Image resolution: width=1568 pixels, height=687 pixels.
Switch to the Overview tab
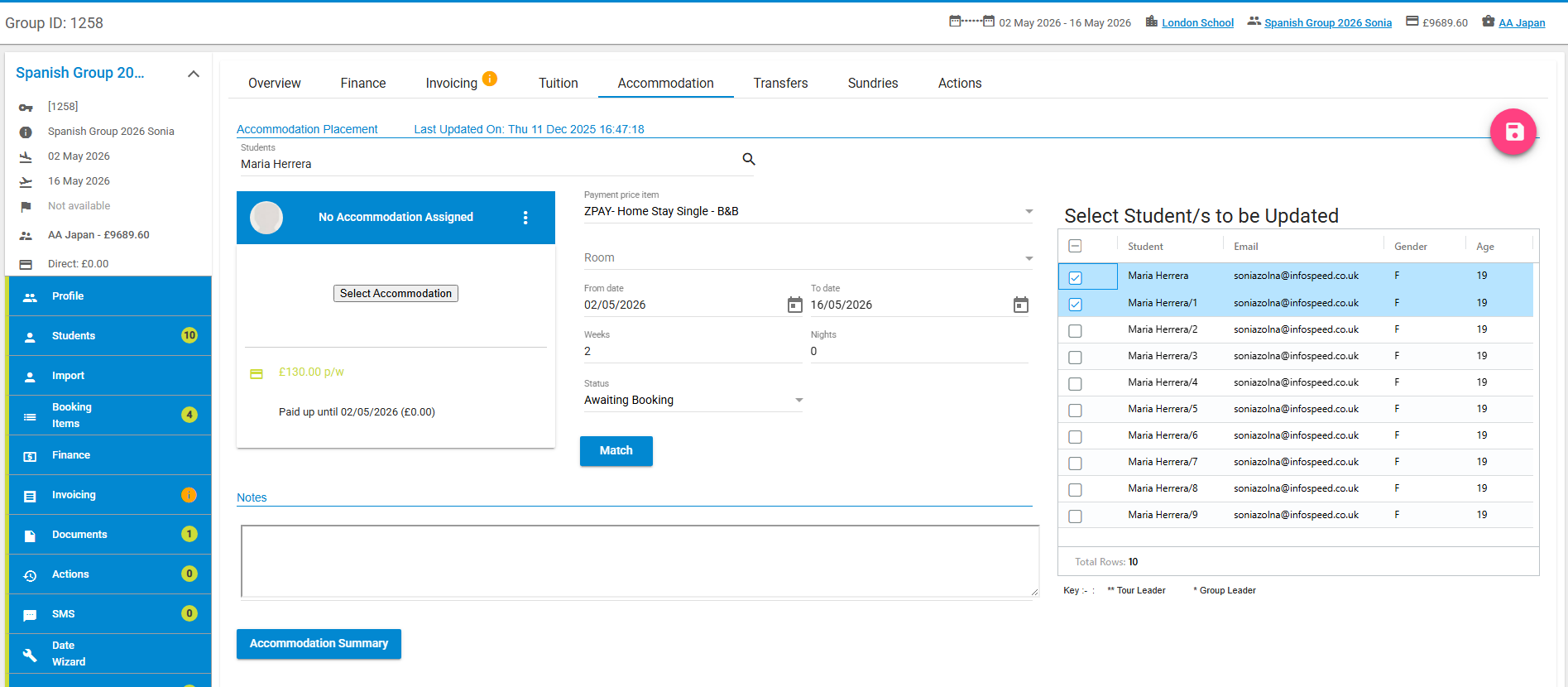tap(275, 83)
